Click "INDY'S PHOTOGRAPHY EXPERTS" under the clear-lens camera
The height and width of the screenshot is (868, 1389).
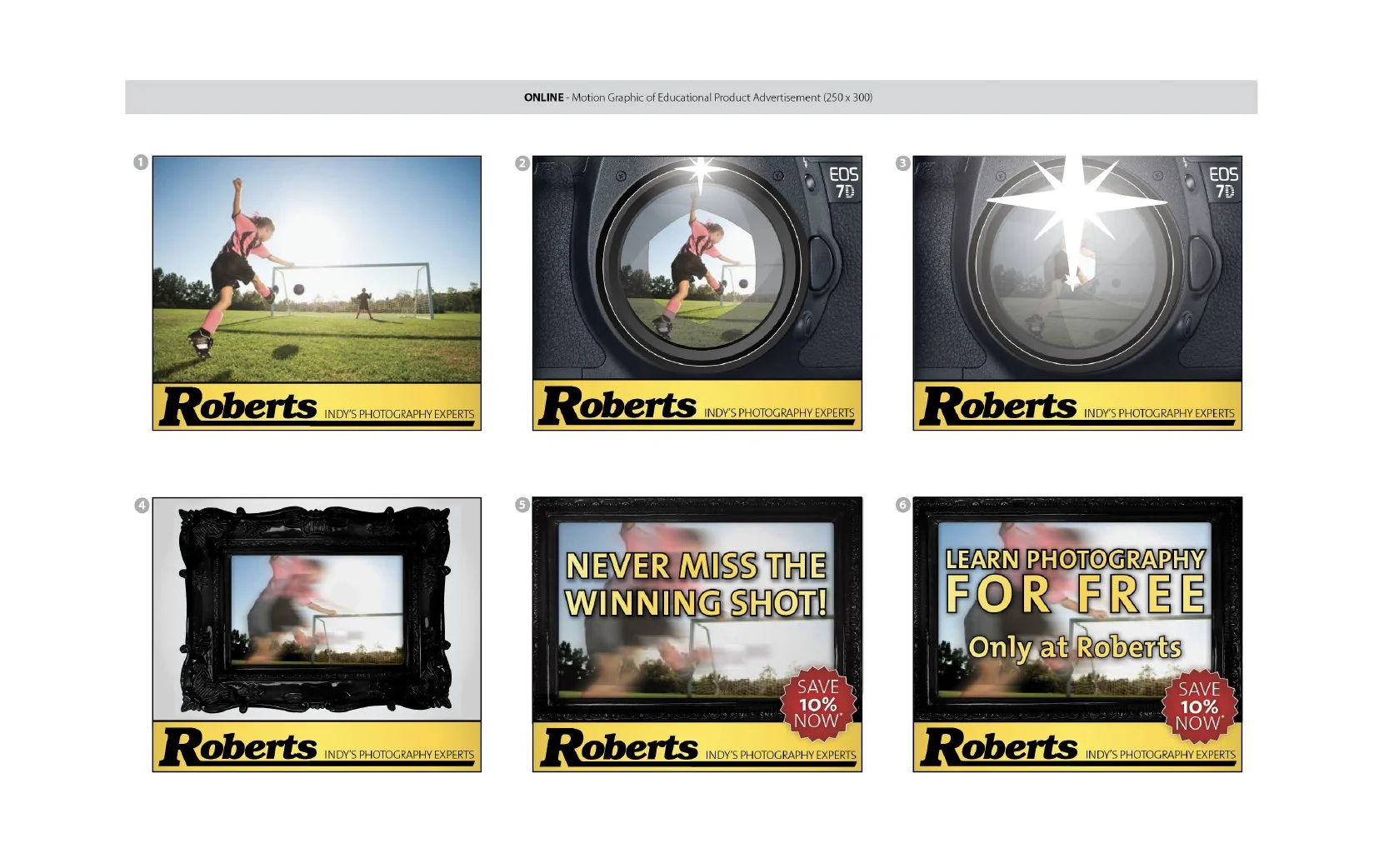click(x=779, y=413)
